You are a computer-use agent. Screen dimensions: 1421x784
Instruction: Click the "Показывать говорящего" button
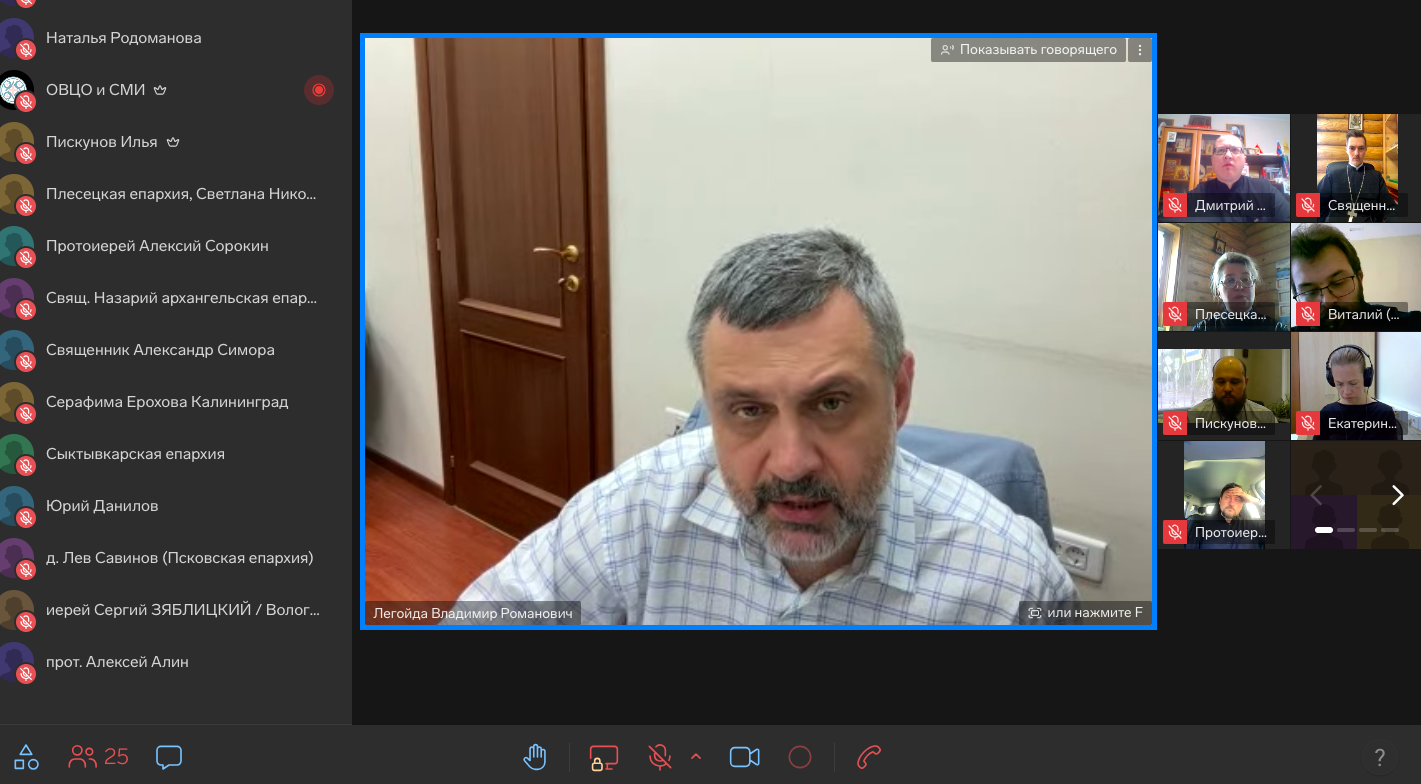(x=1029, y=49)
